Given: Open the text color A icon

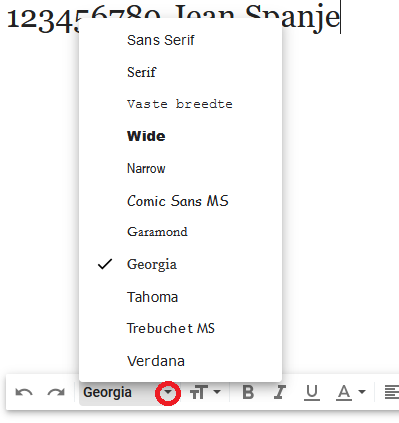Looking at the screenshot, I should point(344,393).
